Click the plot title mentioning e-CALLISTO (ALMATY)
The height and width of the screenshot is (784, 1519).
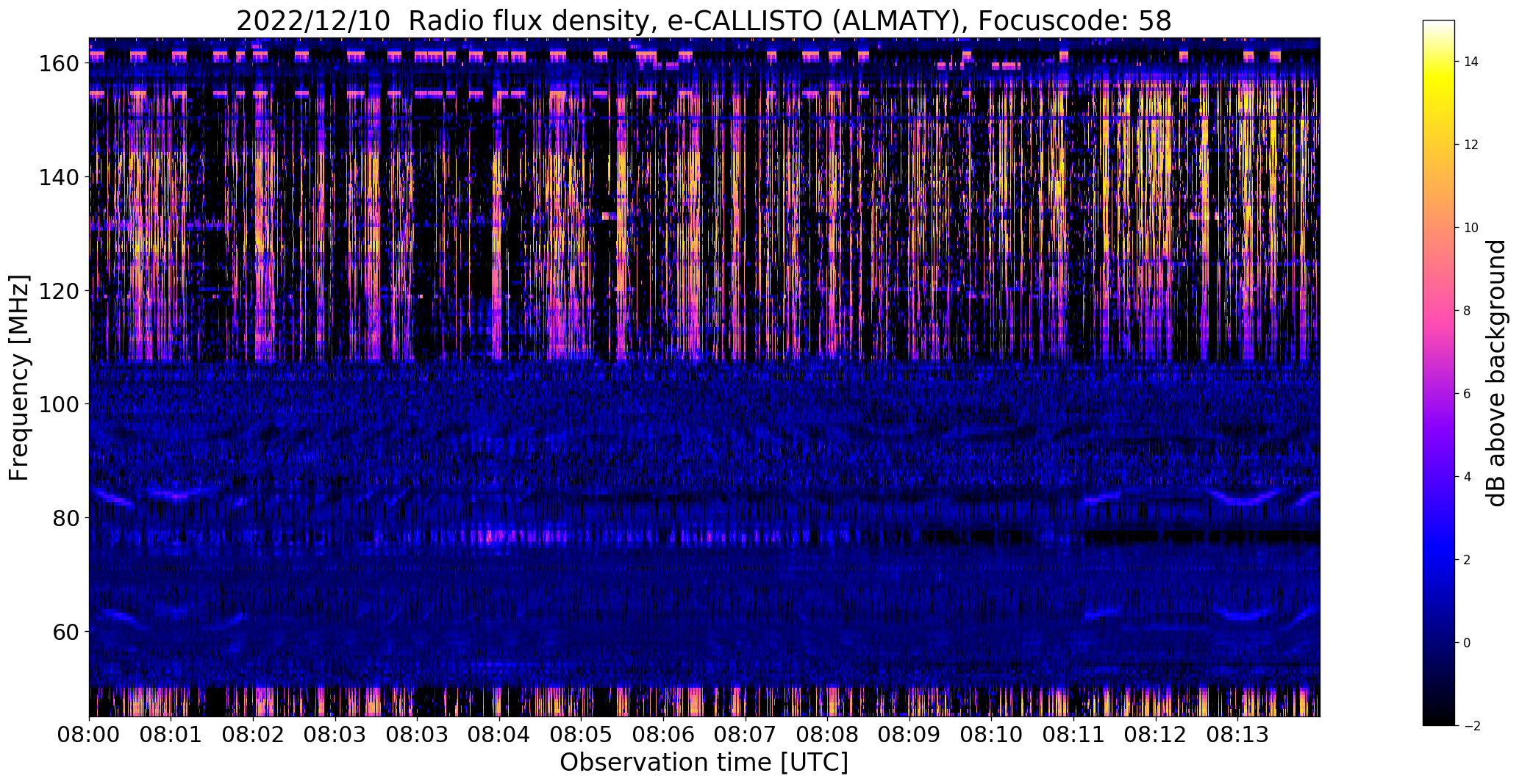(x=704, y=21)
